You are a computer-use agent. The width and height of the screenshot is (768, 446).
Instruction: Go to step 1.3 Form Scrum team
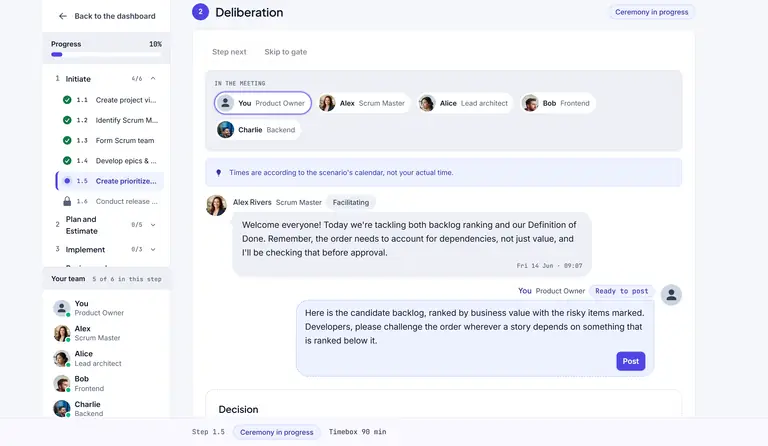pos(110,141)
